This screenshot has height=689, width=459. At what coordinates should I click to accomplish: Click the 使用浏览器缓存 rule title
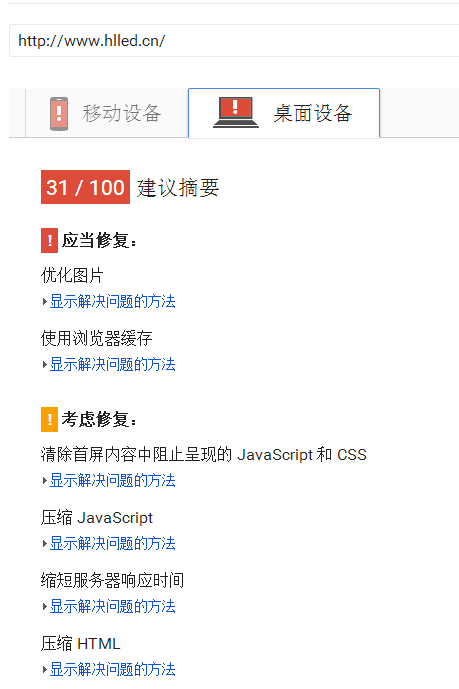[97, 338]
